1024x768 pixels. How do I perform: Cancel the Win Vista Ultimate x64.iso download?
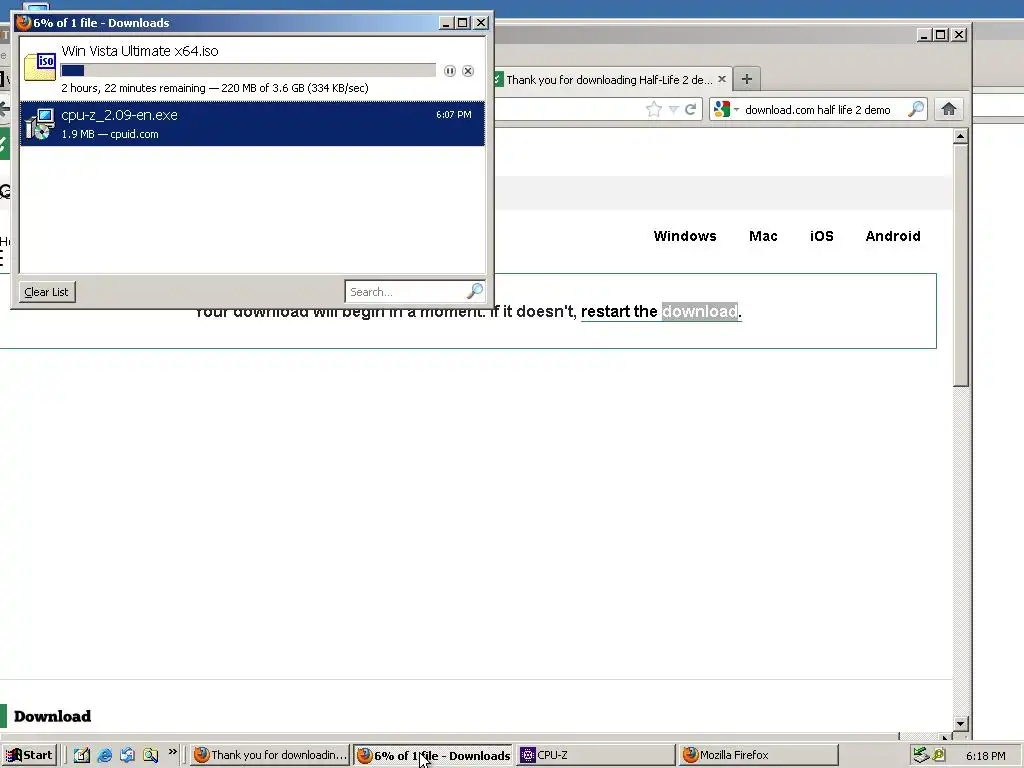tap(468, 71)
